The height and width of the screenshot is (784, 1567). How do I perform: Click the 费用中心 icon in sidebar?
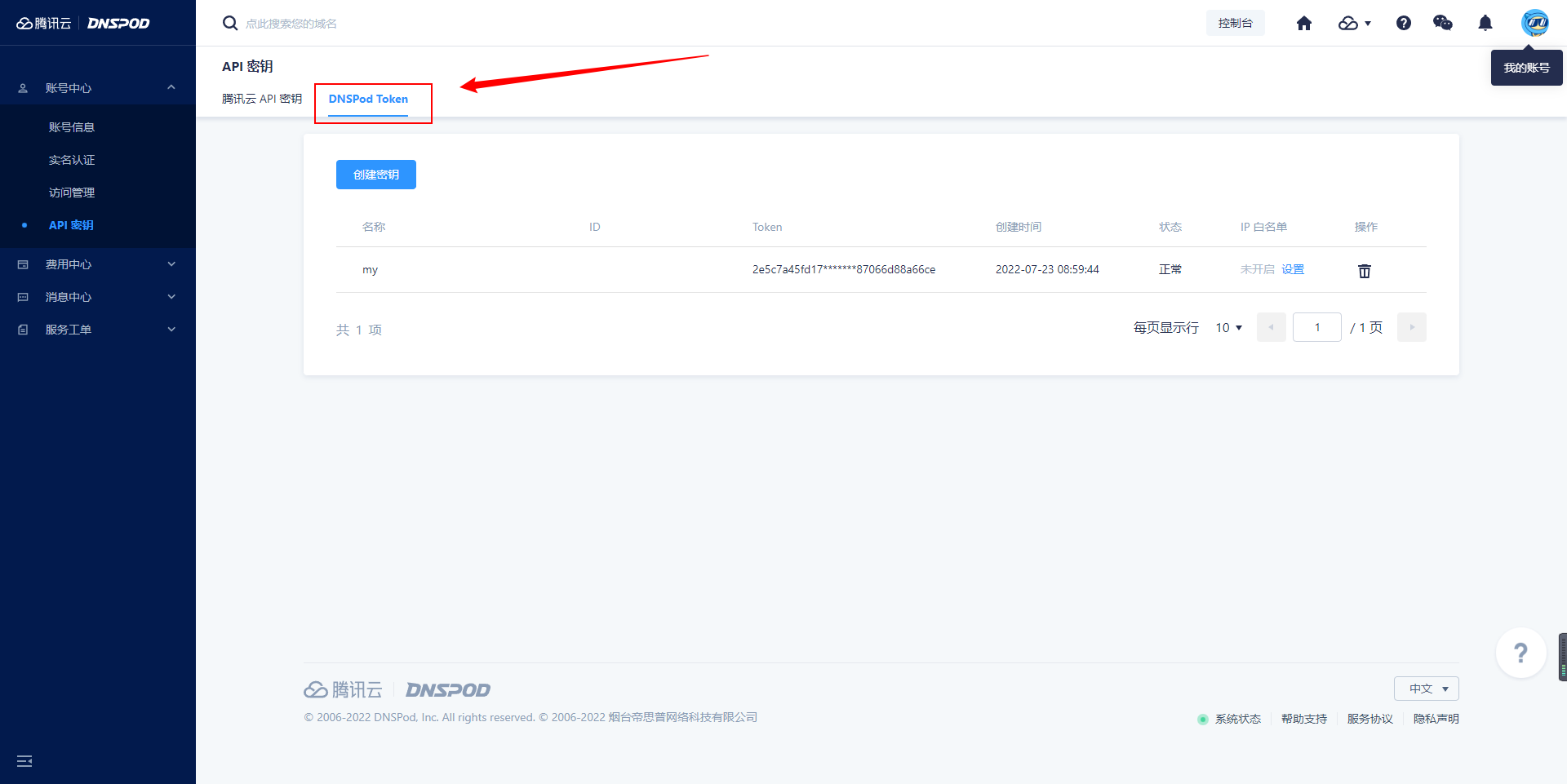click(x=23, y=264)
